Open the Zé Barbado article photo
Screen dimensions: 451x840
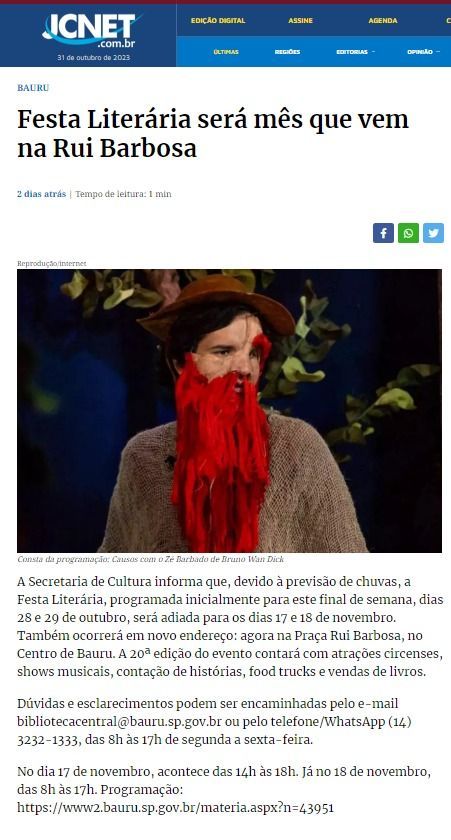(x=229, y=411)
